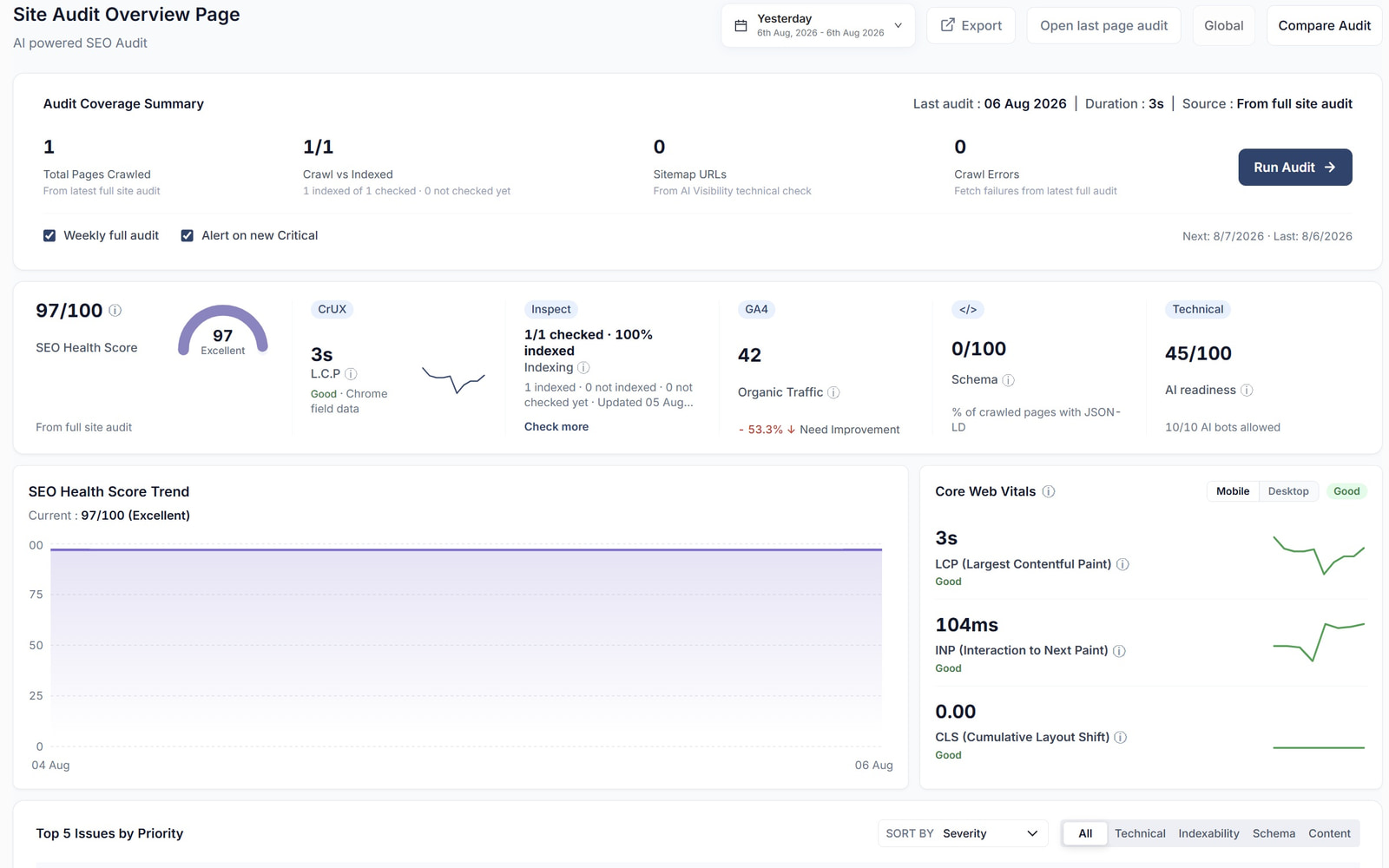Screen dimensions: 1389x868
Task: Click info icon next to Organic Traffic
Action: (x=833, y=392)
